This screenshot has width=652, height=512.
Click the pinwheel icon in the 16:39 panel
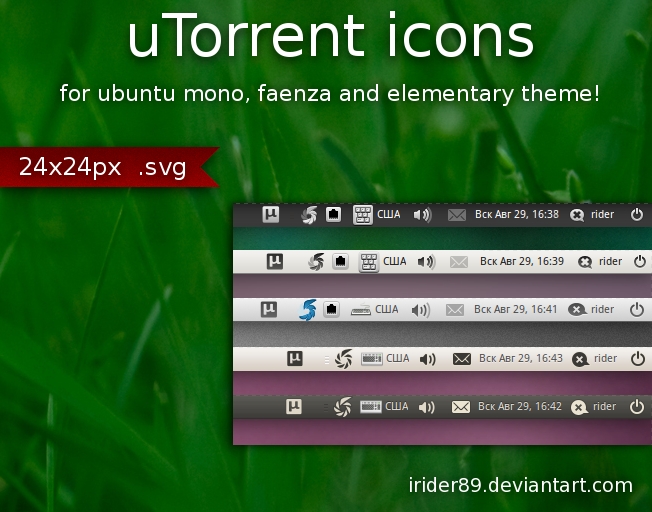tap(316, 262)
